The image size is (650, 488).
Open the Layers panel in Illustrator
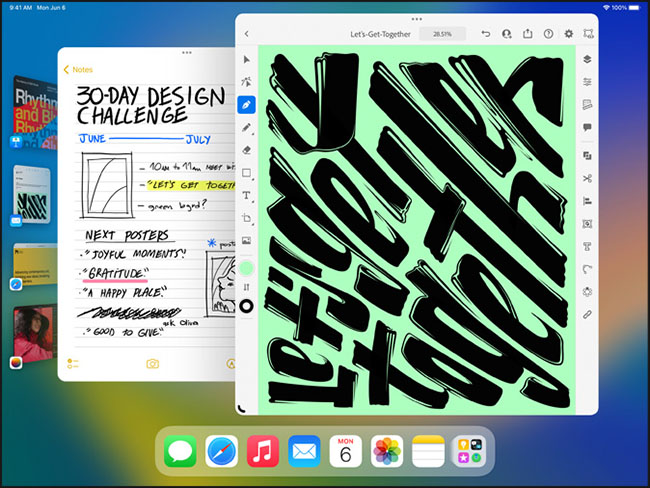587,59
